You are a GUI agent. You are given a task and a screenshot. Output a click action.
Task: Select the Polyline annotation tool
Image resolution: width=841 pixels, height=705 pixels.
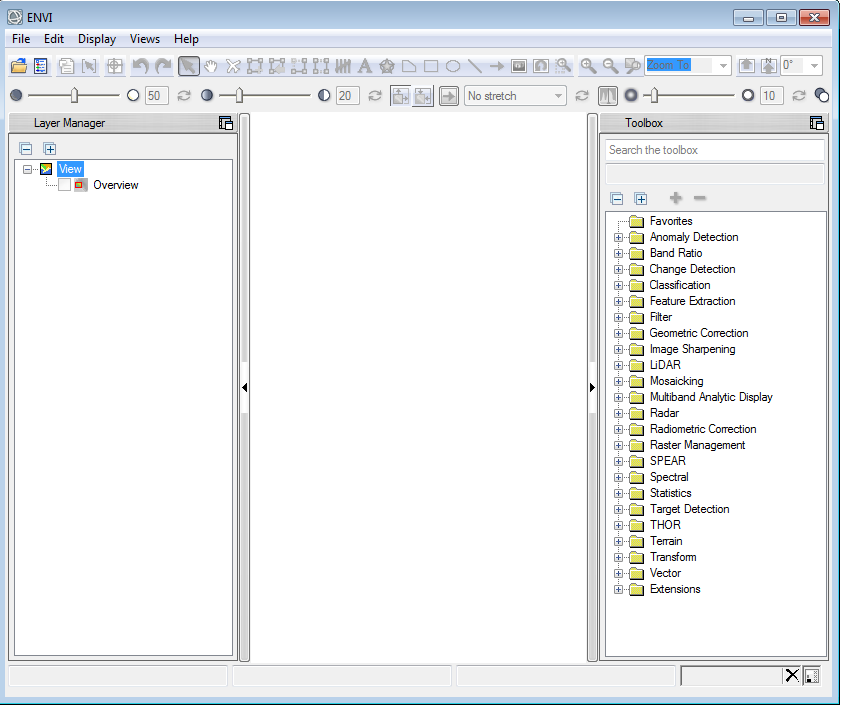475,66
